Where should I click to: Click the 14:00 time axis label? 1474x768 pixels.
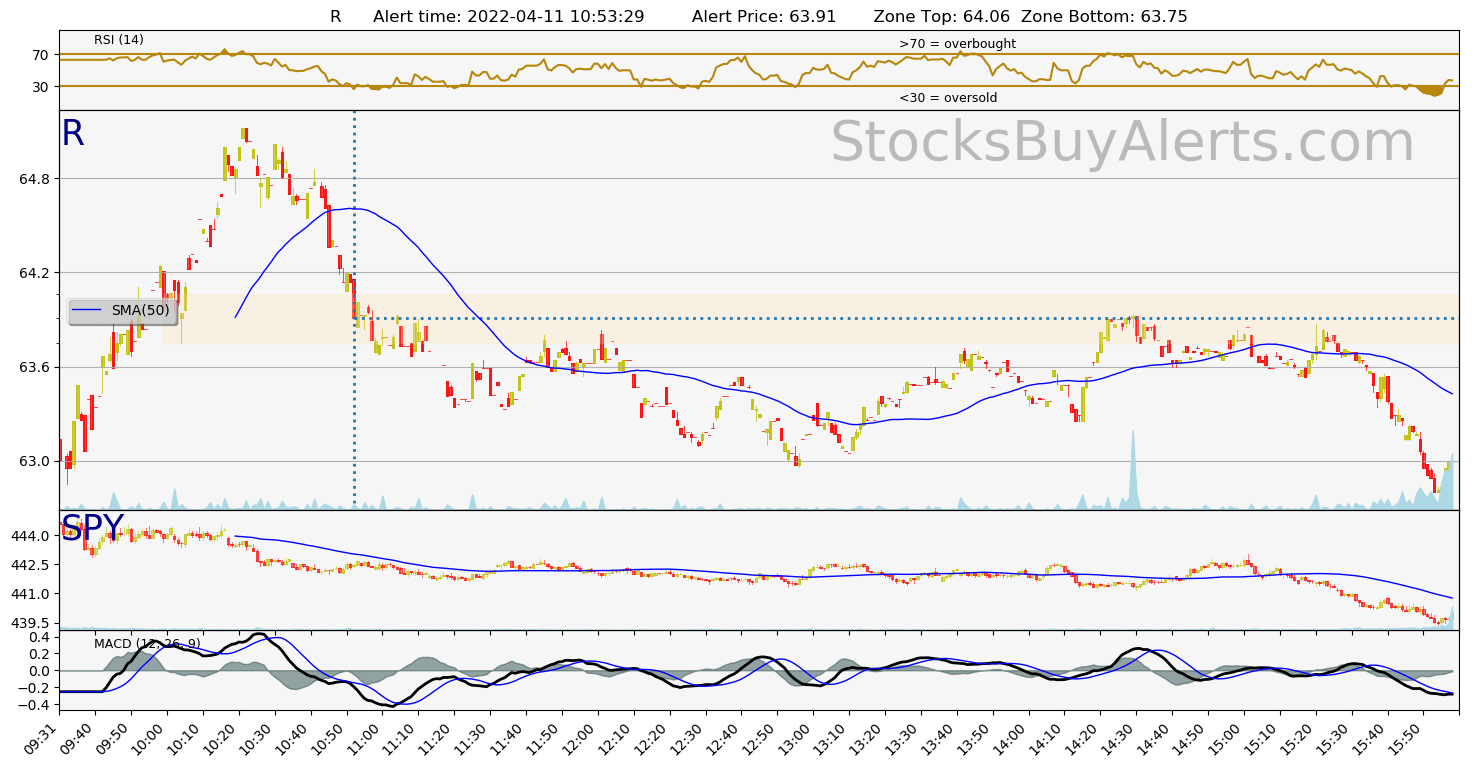click(1011, 736)
